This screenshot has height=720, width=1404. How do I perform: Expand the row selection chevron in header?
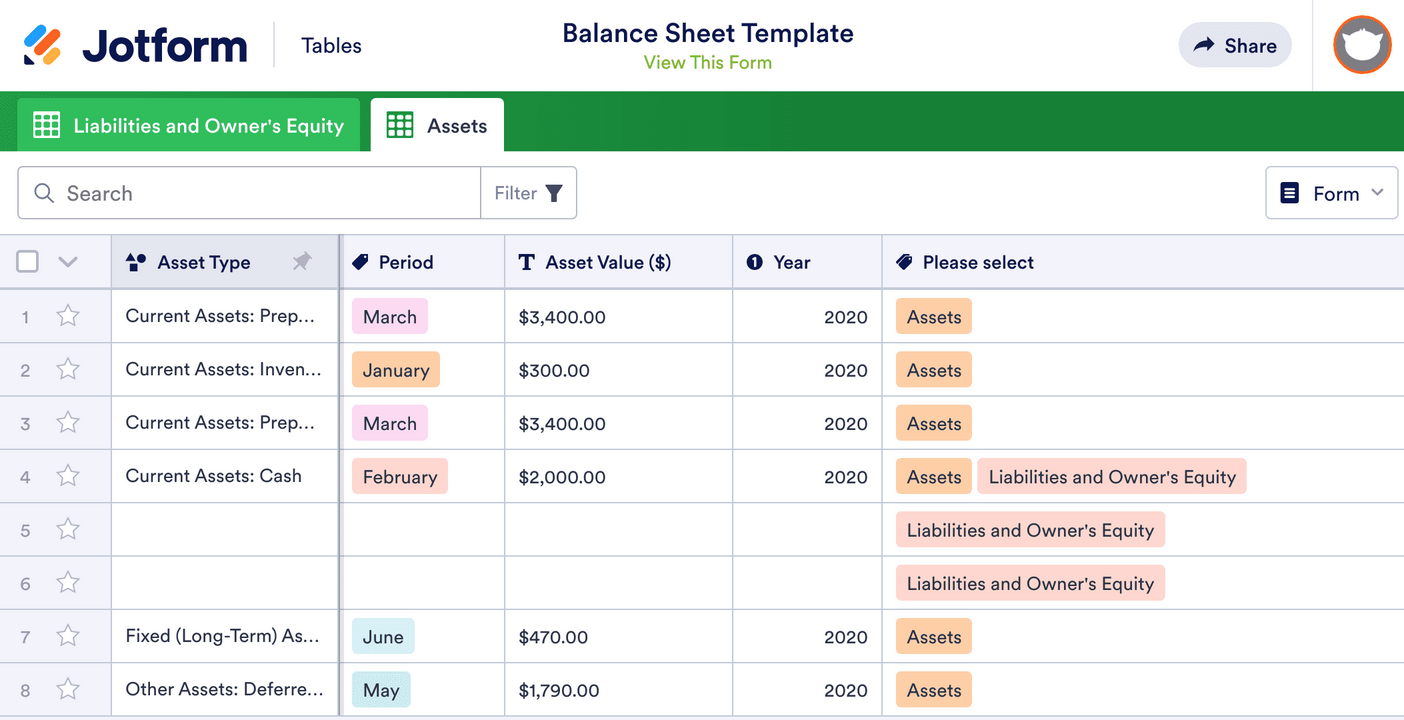[68, 262]
